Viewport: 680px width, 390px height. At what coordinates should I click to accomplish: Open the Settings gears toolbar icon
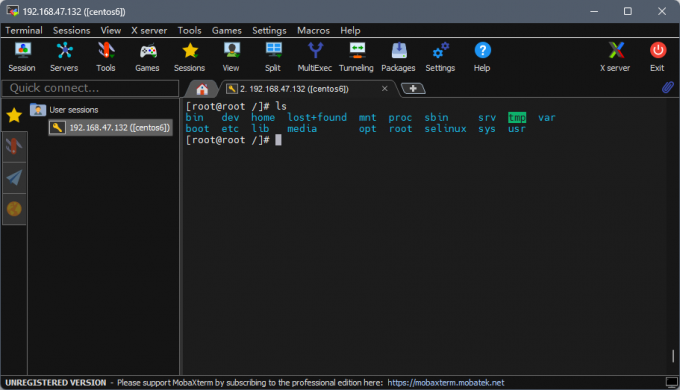440,57
